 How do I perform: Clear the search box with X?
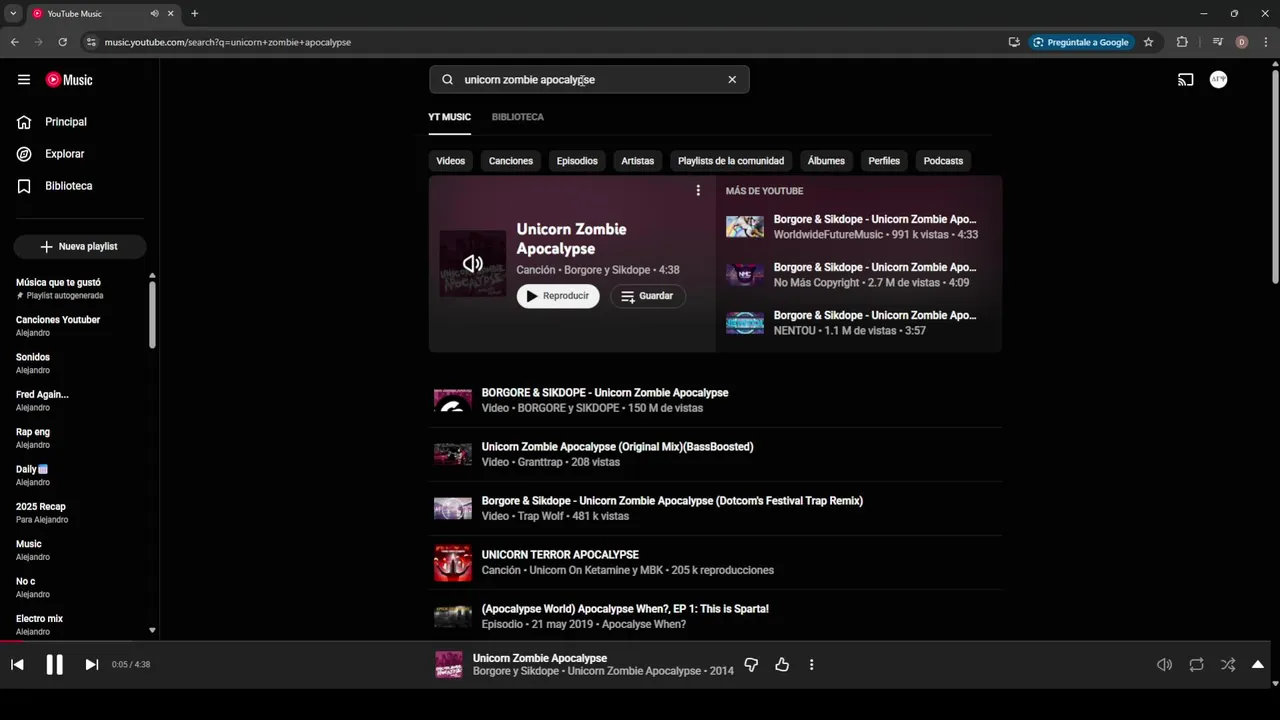732,80
